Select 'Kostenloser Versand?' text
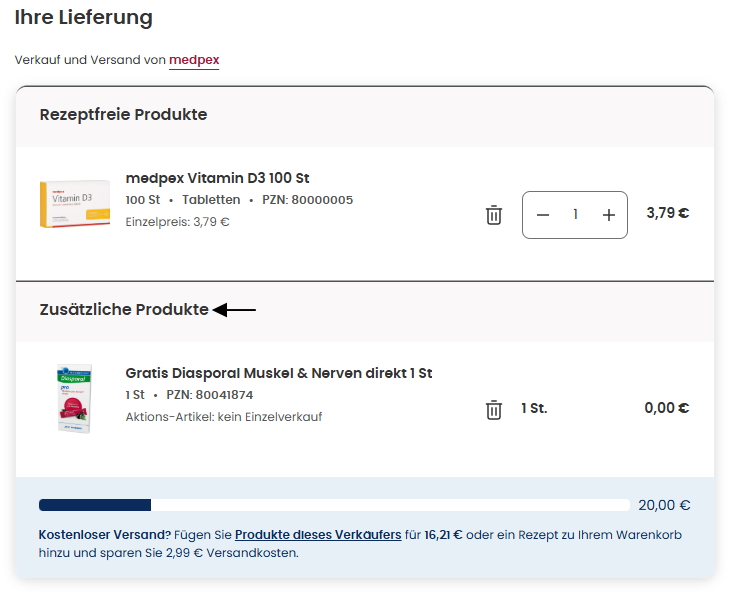743x598 pixels. [104, 535]
